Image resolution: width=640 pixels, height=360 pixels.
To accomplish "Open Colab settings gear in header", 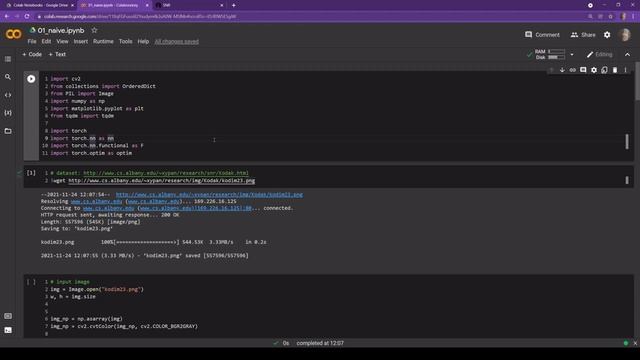I will pyautogui.click(x=607, y=35).
